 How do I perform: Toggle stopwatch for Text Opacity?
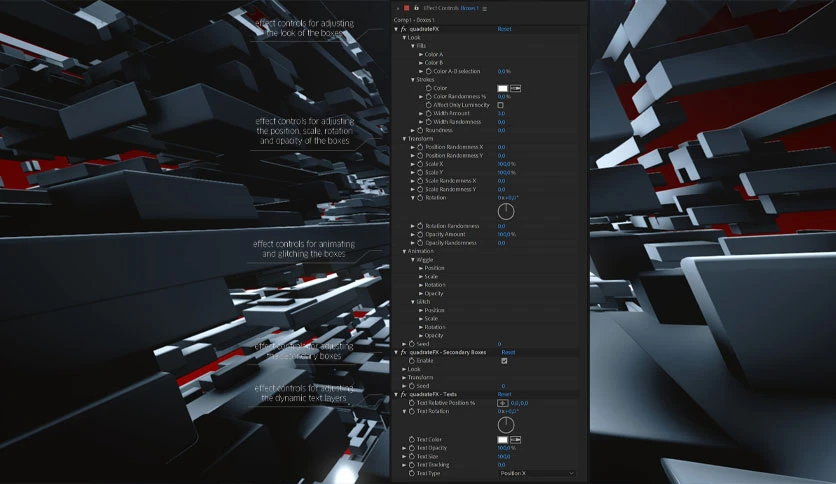point(412,448)
